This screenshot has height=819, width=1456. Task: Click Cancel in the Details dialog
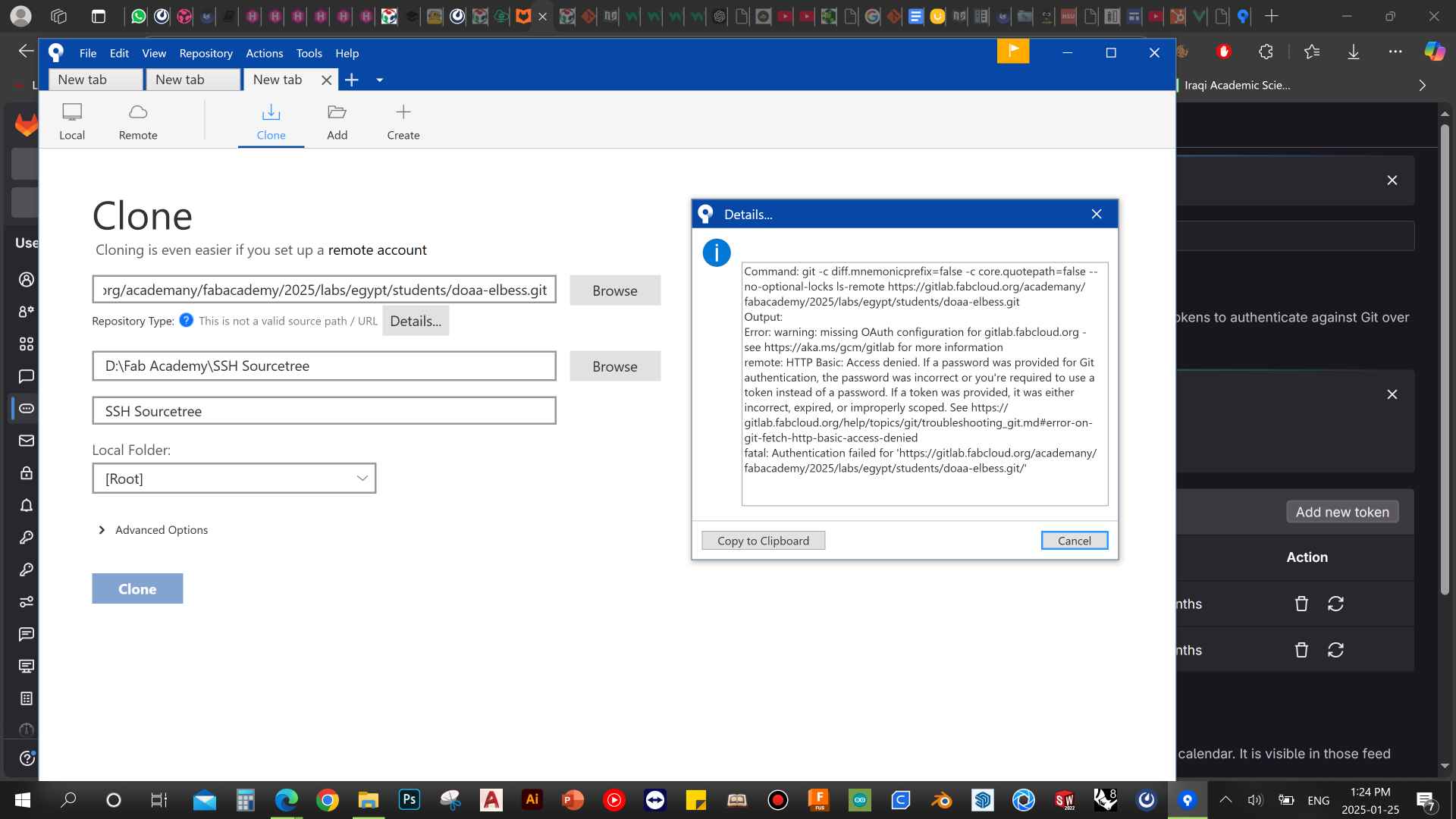tap(1074, 541)
